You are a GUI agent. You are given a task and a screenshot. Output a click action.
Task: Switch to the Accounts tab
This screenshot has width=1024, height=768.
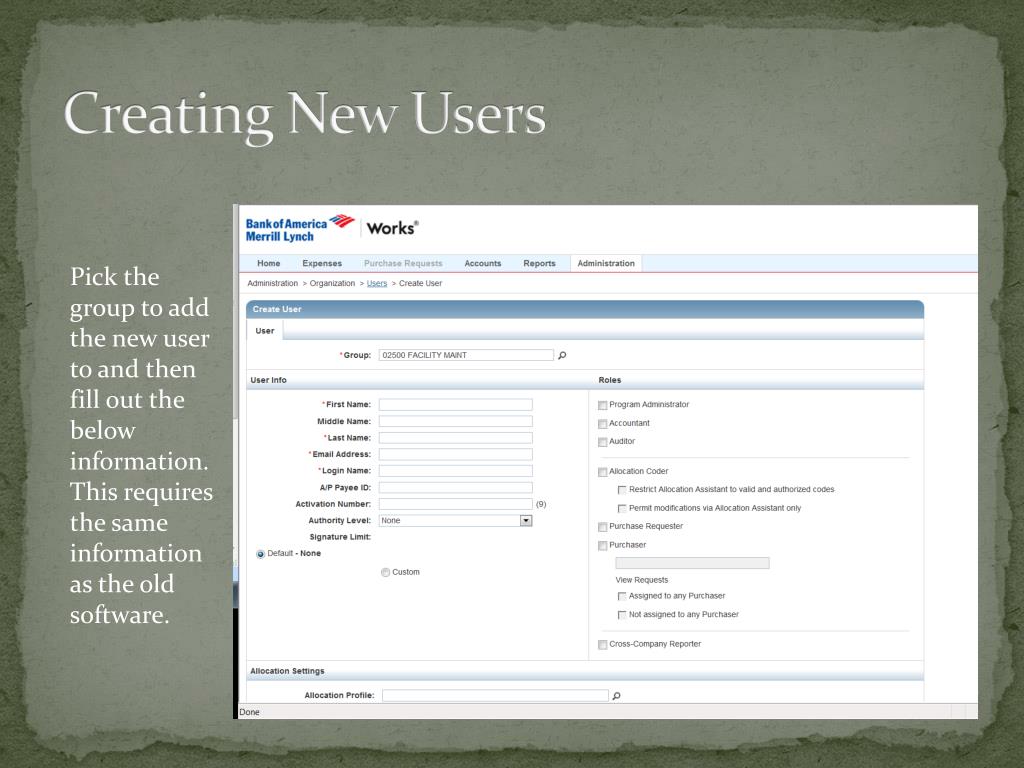(483, 263)
